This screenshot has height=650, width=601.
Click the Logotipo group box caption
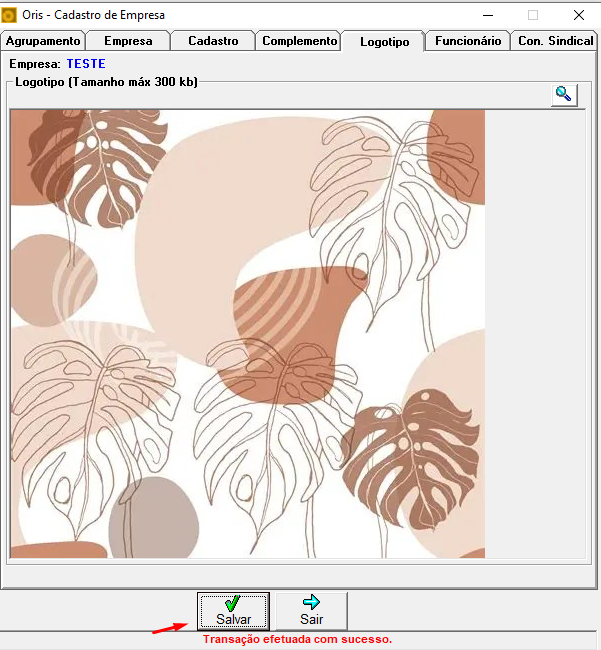[106, 82]
